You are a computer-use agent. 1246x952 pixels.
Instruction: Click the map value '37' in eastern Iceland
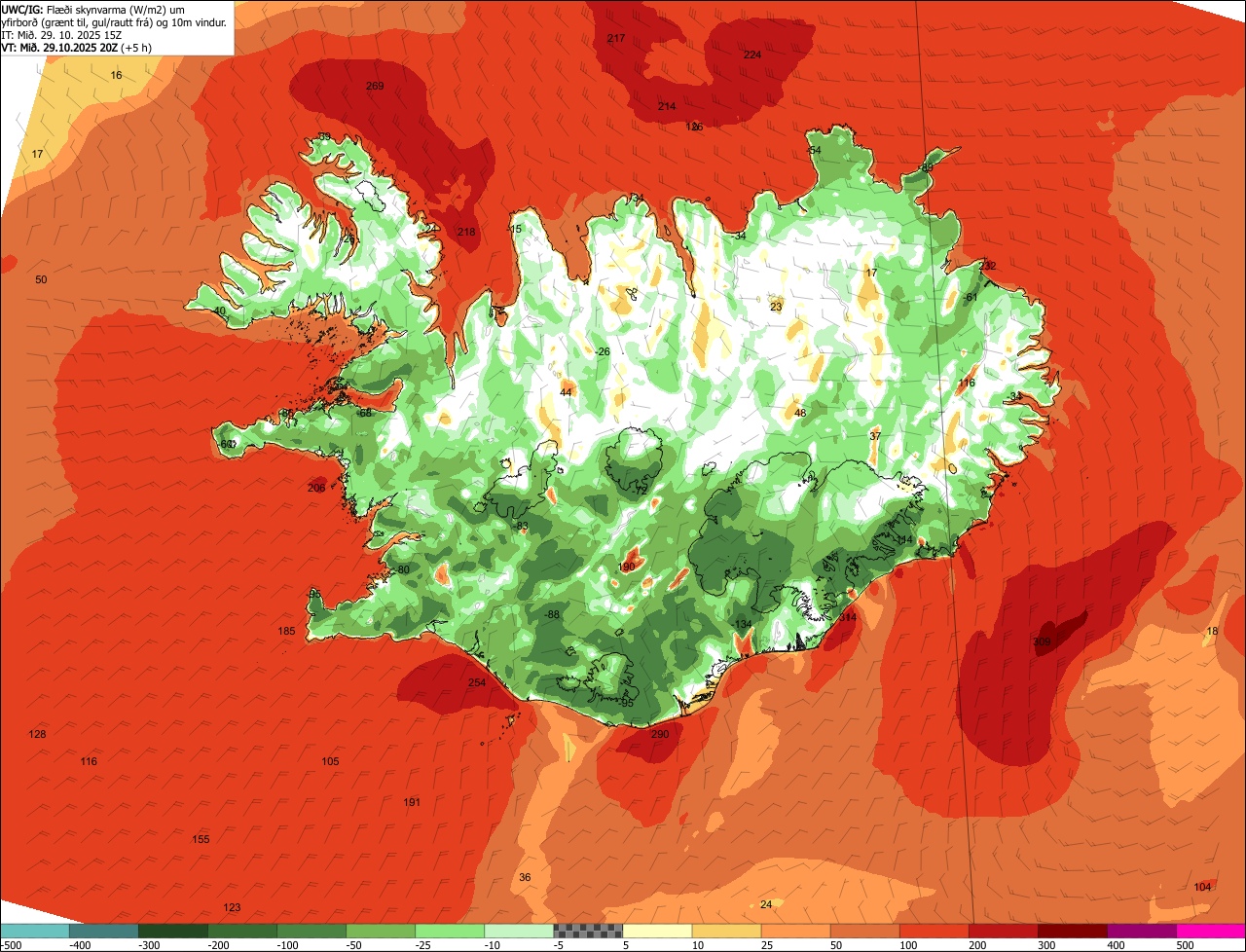pos(874,436)
